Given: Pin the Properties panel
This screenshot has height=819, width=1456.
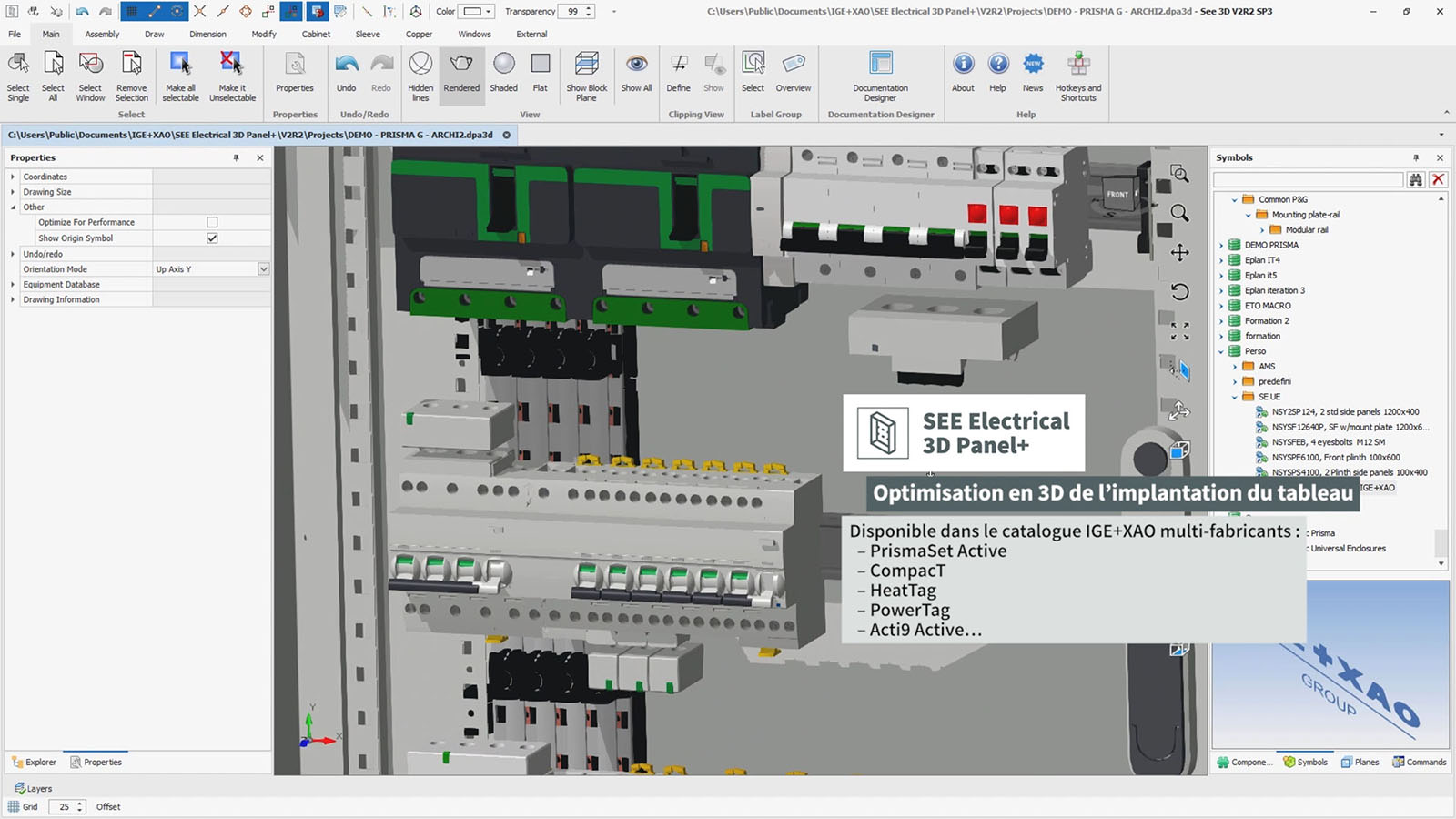Looking at the screenshot, I should [x=236, y=157].
